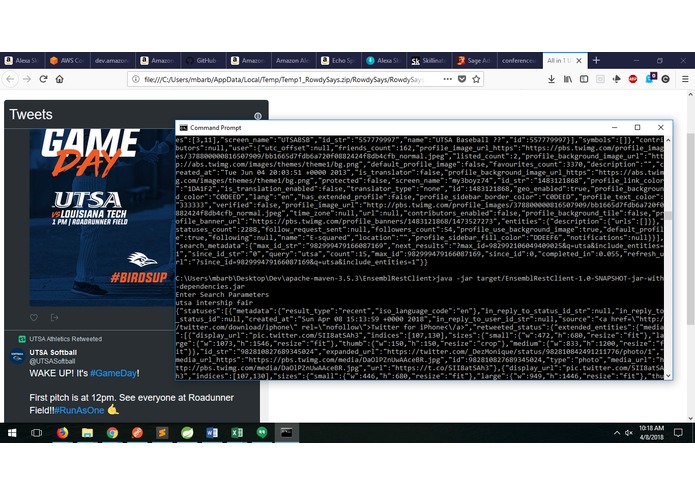Open the Game Day UTSA tweet image
This screenshot has width=695, height=494.
click(102, 217)
